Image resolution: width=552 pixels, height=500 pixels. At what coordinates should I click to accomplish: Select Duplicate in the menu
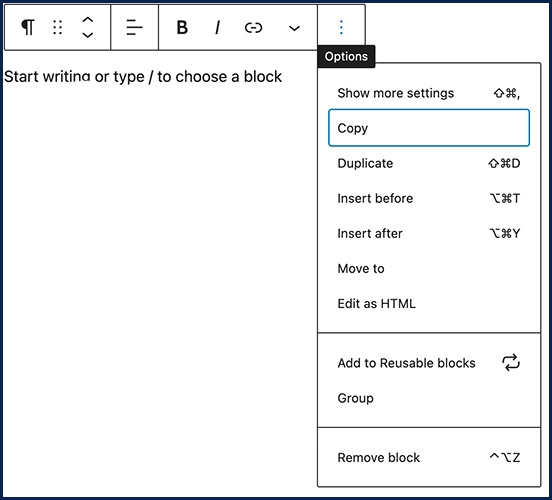coord(429,163)
